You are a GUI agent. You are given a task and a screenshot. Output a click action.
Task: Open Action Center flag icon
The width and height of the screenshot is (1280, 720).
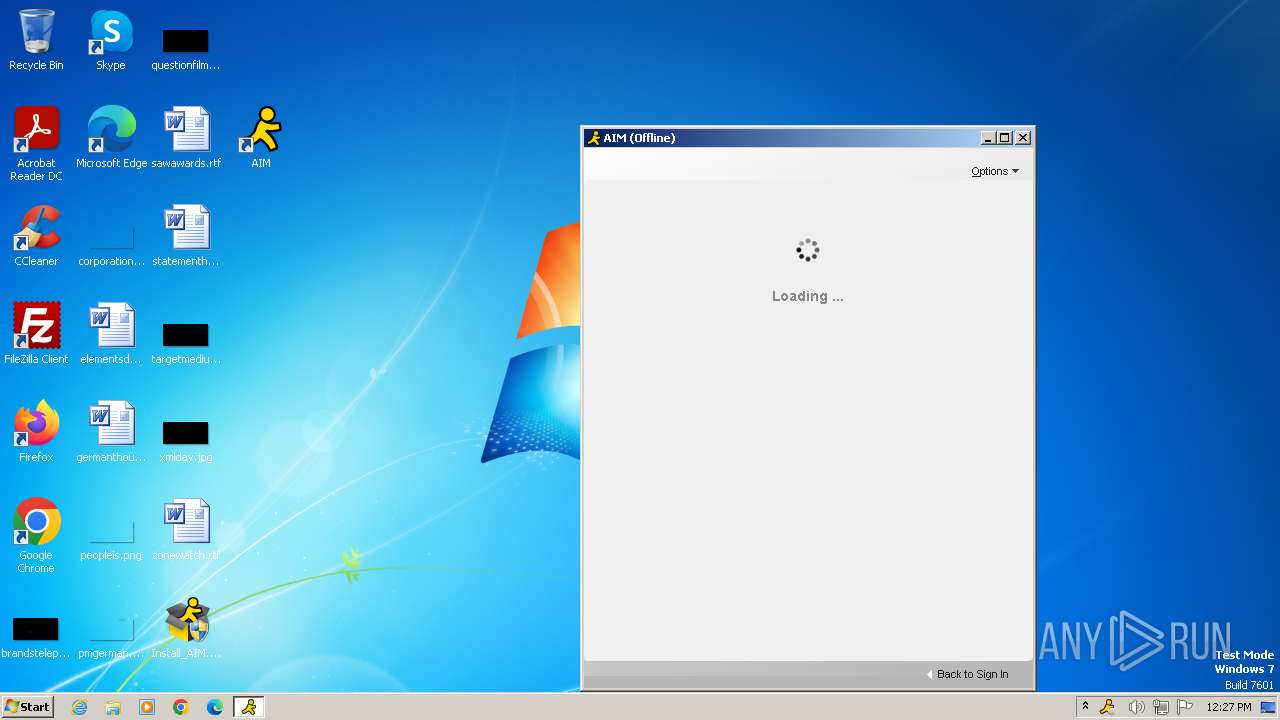point(1185,707)
